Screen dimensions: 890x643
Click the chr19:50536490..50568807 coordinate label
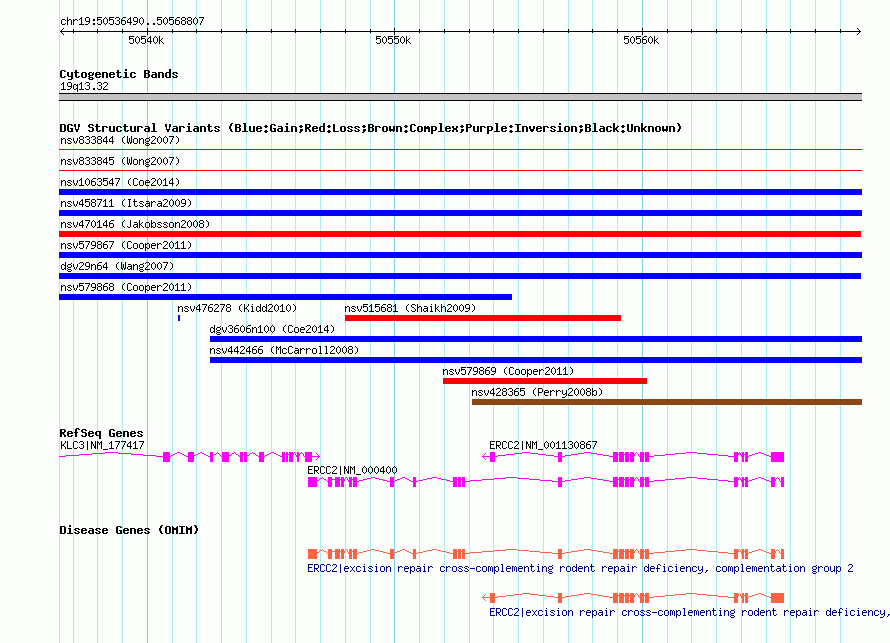coord(132,21)
